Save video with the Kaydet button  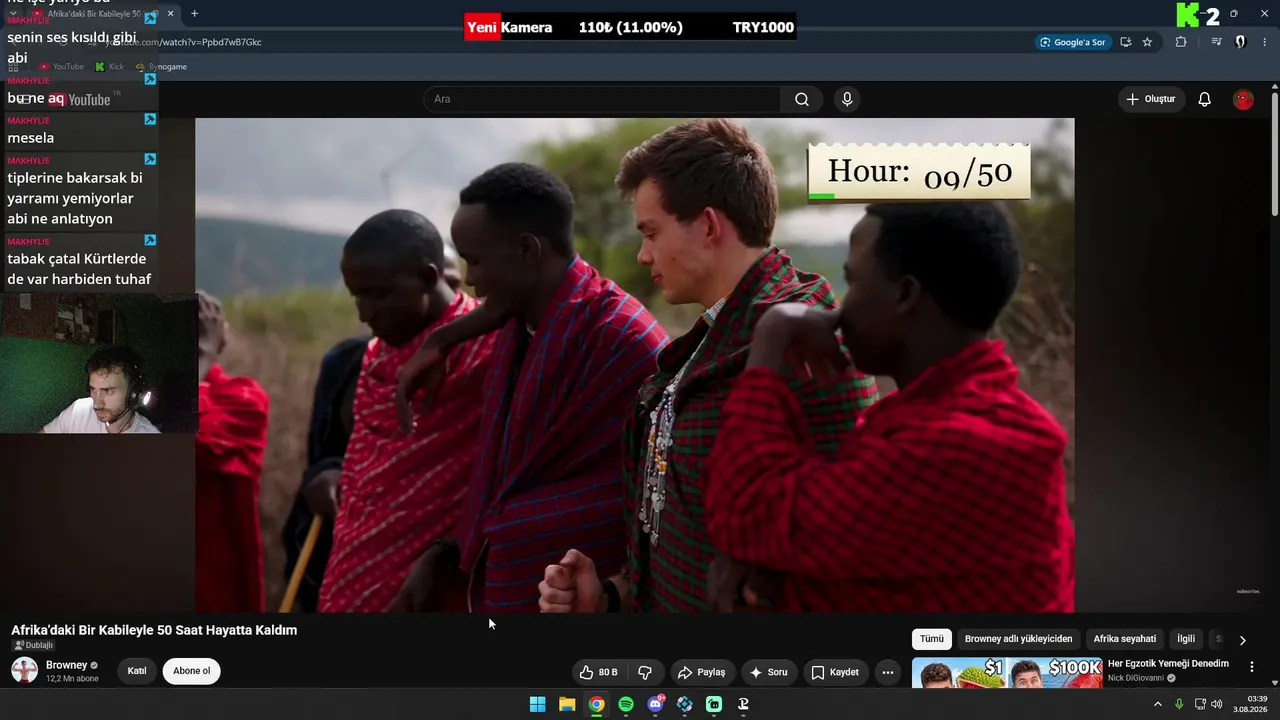(835, 672)
